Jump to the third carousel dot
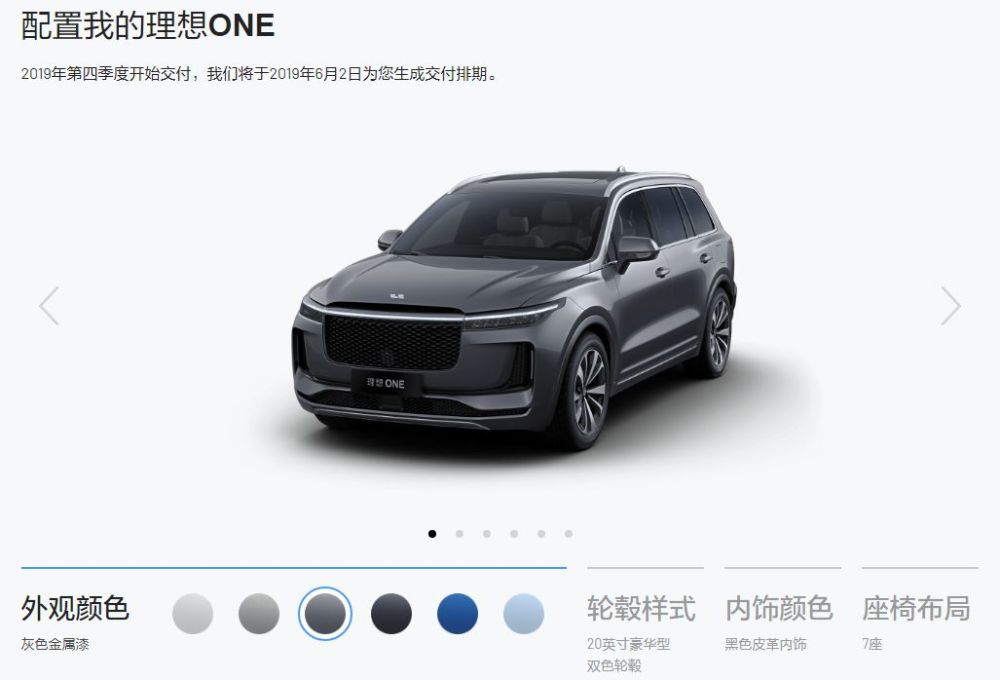1000x680 pixels. click(487, 534)
